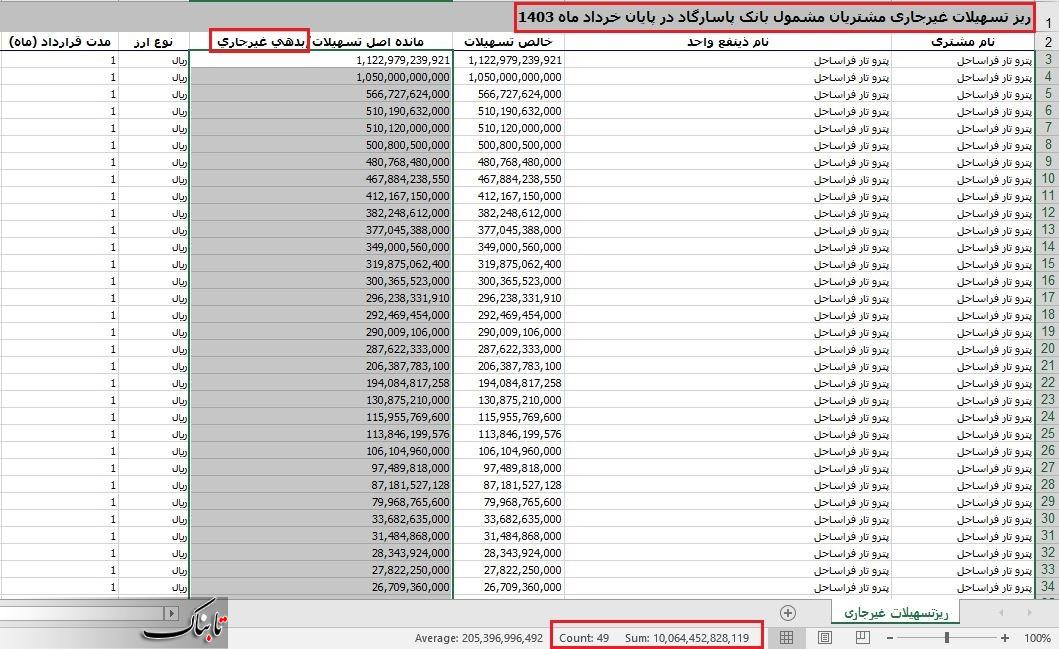Select the نوع ارز header cell
The width and height of the screenshot is (1059, 649).
click(x=153, y=41)
